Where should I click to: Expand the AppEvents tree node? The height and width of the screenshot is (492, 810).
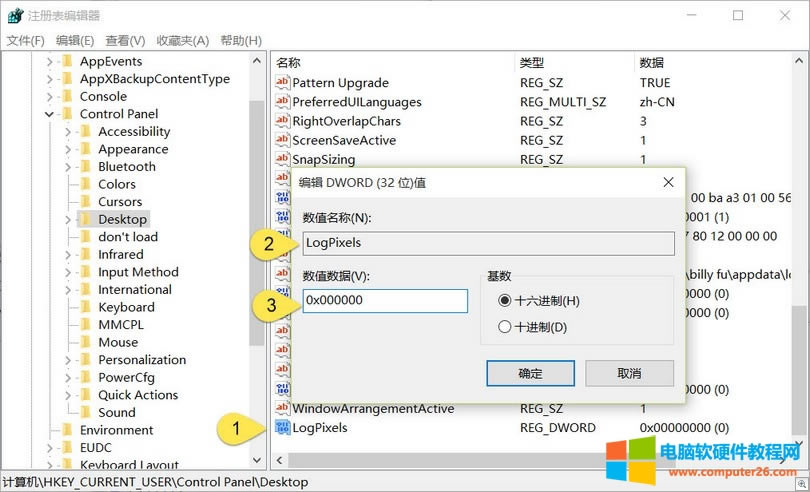[50, 62]
